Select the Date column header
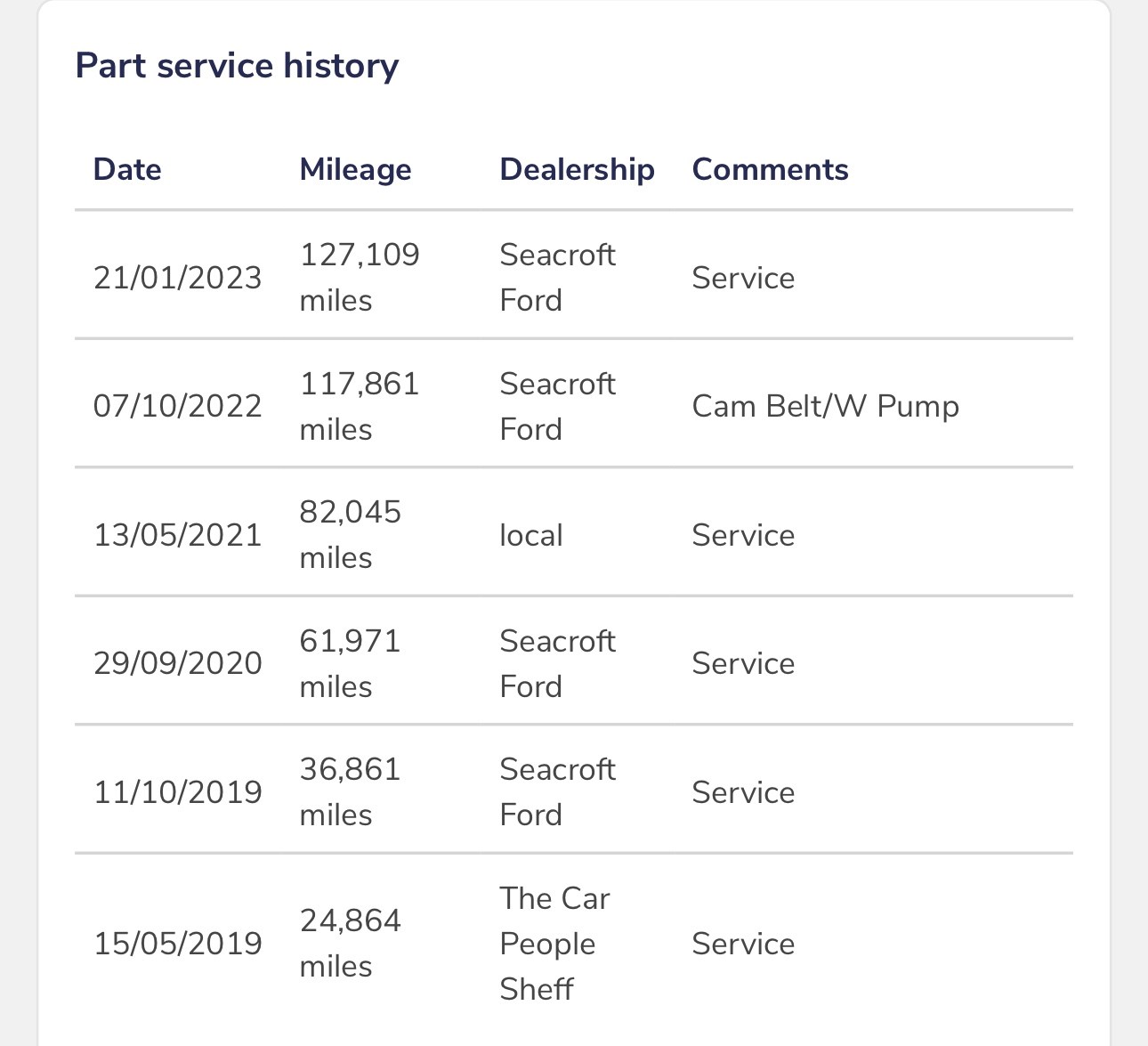 (127, 169)
